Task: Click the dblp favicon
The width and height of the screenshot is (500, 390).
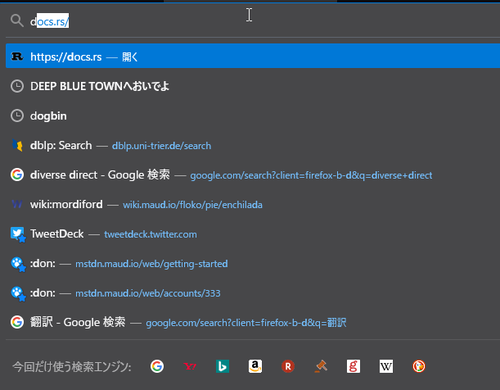Action: pos(17,145)
